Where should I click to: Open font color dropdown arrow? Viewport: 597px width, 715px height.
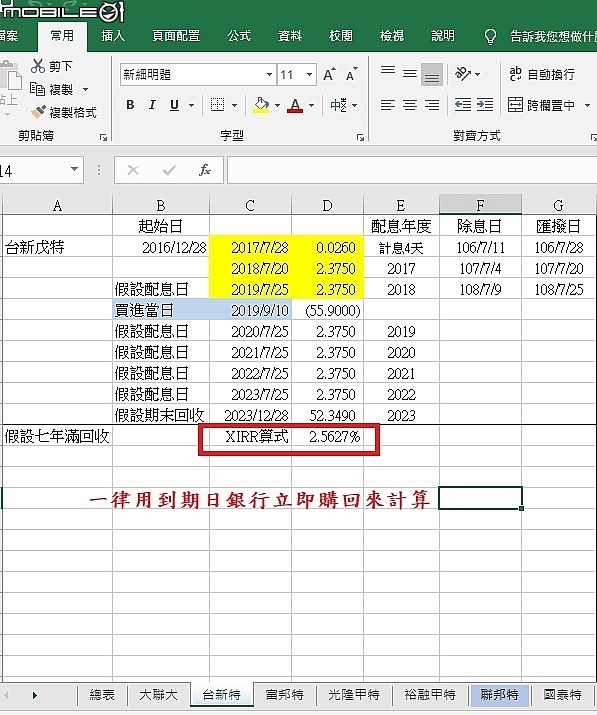click(x=311, y=105)
